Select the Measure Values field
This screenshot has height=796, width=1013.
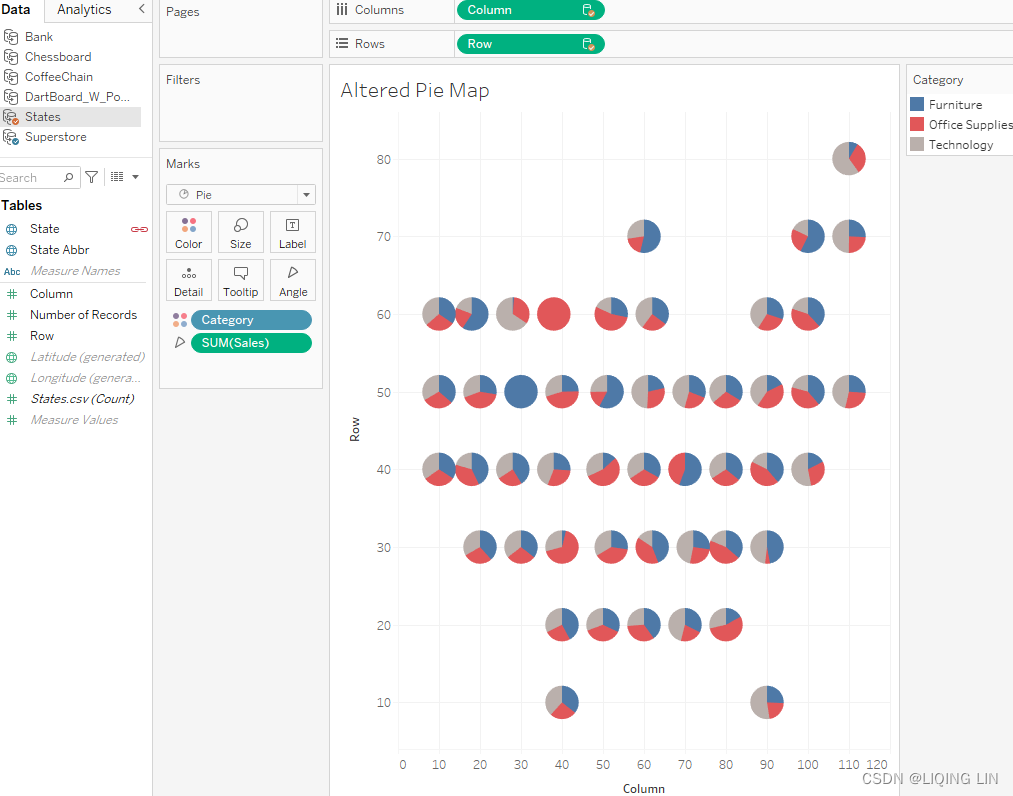tap(74, 420)
